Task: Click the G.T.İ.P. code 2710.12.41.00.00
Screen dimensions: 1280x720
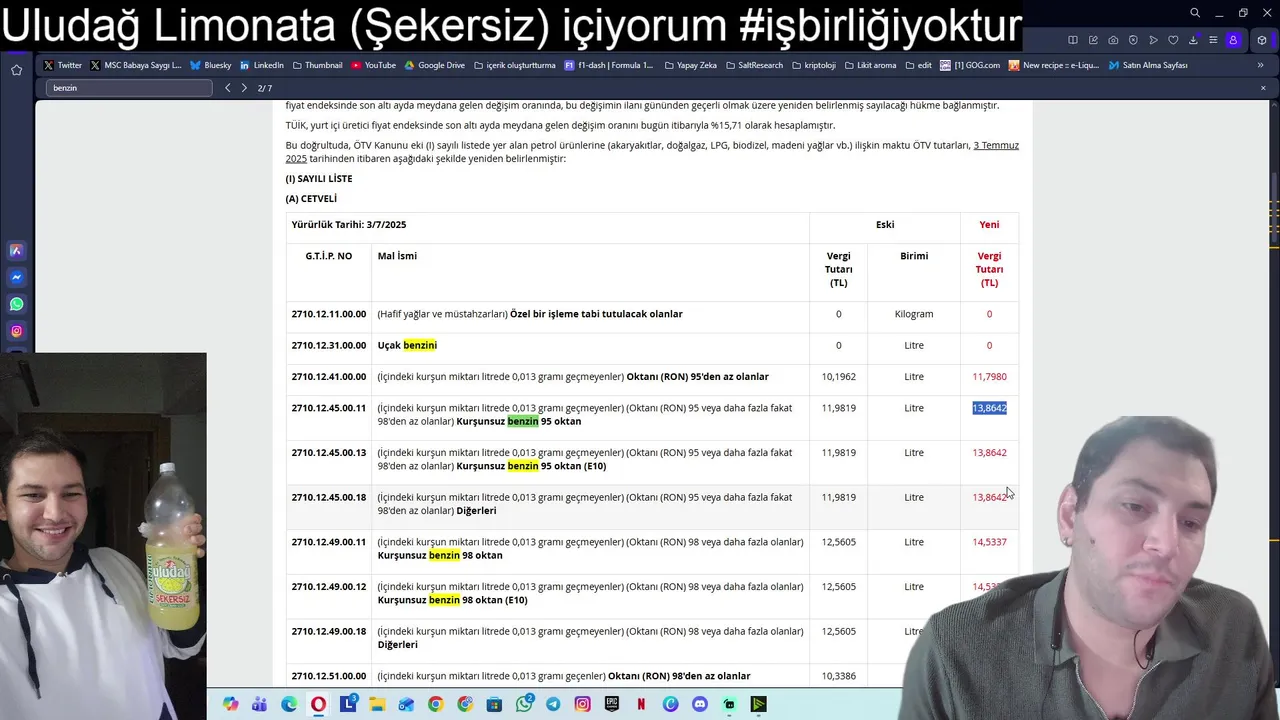Action: click(328, 377)
